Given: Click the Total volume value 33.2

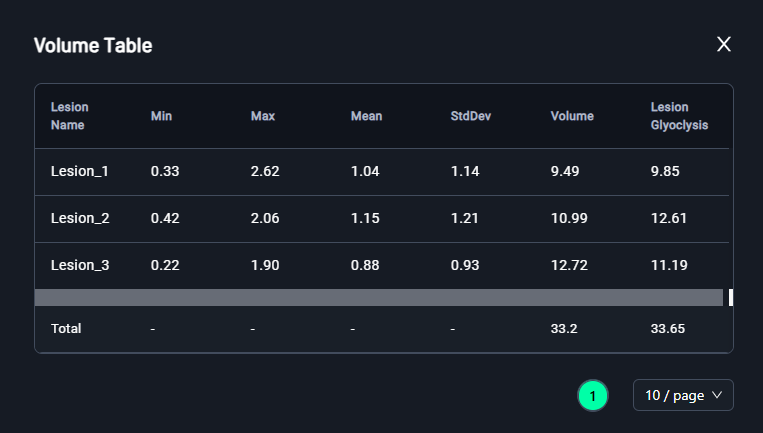Looking at the screenshot, I should click(564, 328).
